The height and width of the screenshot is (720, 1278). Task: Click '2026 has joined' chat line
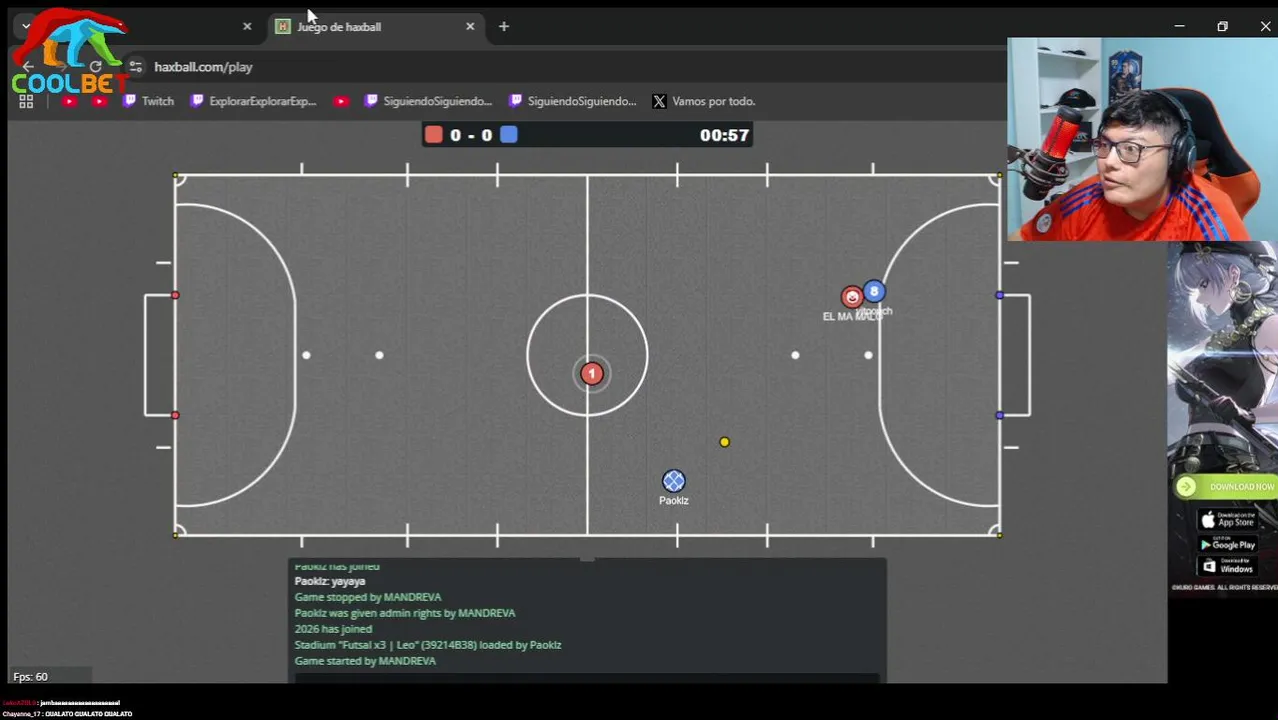coord(333,629)
